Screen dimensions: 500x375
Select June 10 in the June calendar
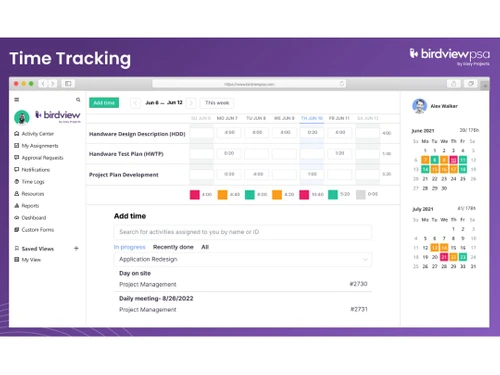coord(453,160)
